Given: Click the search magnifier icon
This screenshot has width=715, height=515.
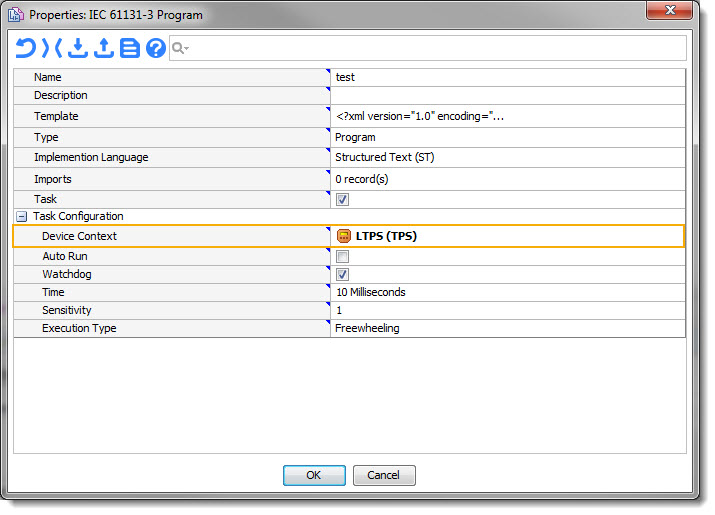Looking at the screenshot, I should [x=179, y=48].
